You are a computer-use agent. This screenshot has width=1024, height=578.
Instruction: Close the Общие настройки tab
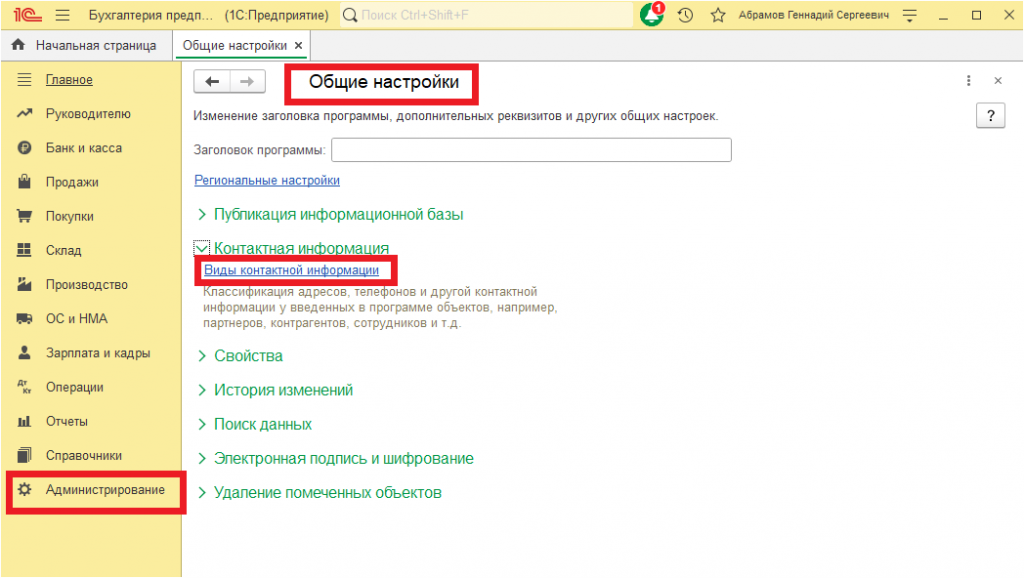click(298, 46)
